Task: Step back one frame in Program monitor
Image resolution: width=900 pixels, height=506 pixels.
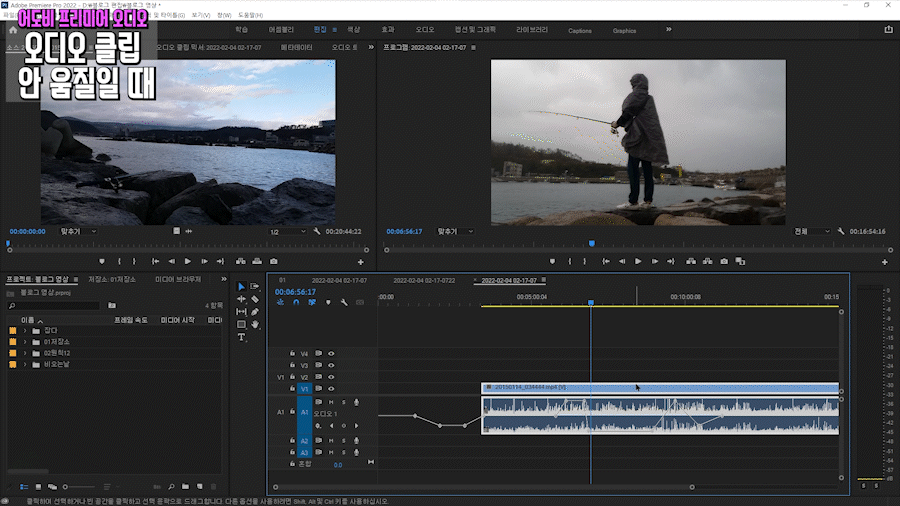Action: [622, 262]
